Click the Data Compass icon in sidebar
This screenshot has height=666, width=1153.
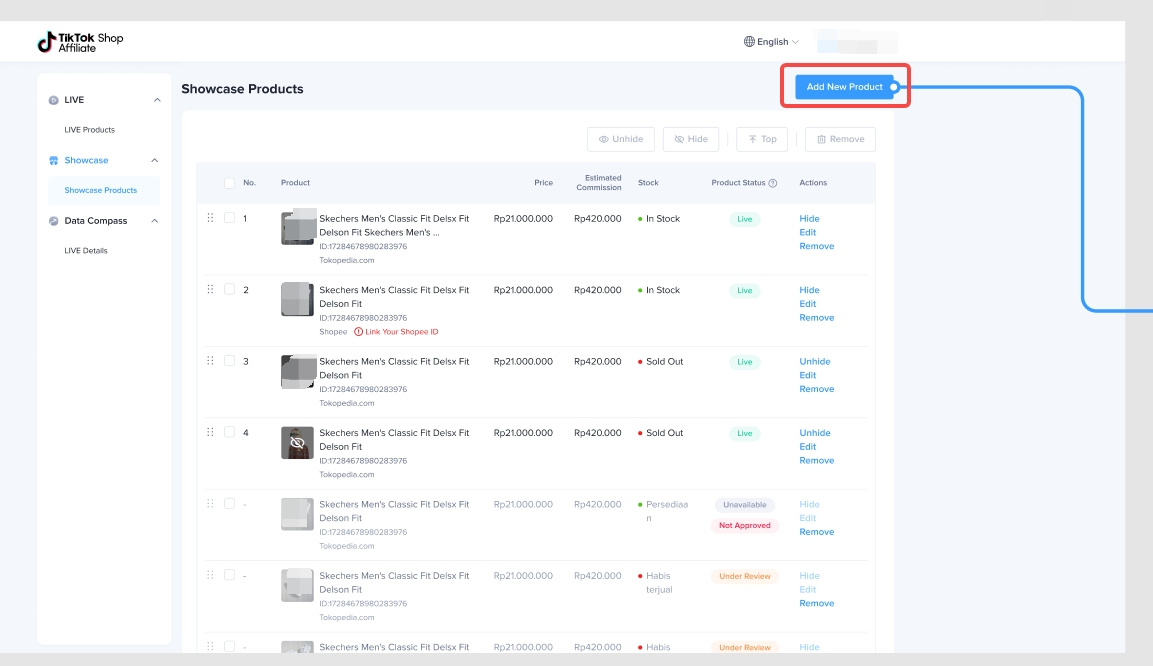pyautogui.click(x=54, y=221)
